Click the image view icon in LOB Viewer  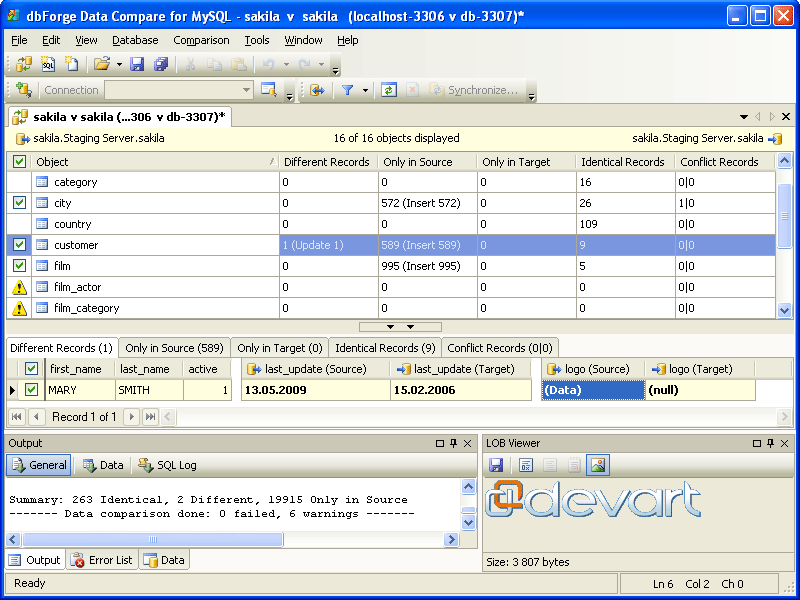[598, 465]
